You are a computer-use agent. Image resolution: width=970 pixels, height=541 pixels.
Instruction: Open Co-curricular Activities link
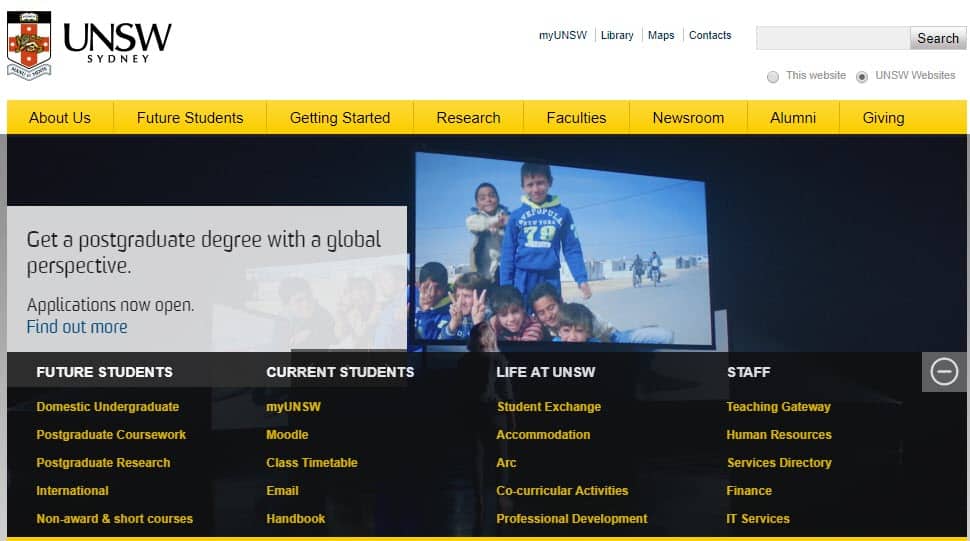tap(562, 491)
